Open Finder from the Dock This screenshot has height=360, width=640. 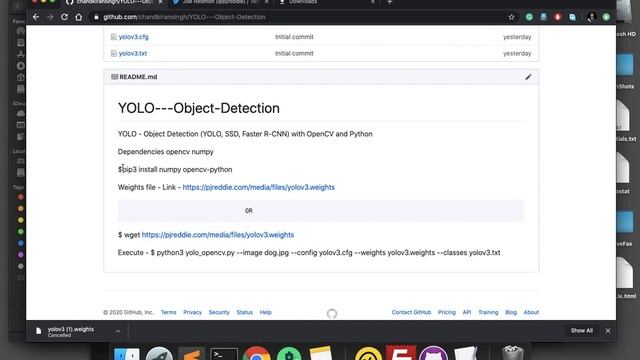(127, 353)
